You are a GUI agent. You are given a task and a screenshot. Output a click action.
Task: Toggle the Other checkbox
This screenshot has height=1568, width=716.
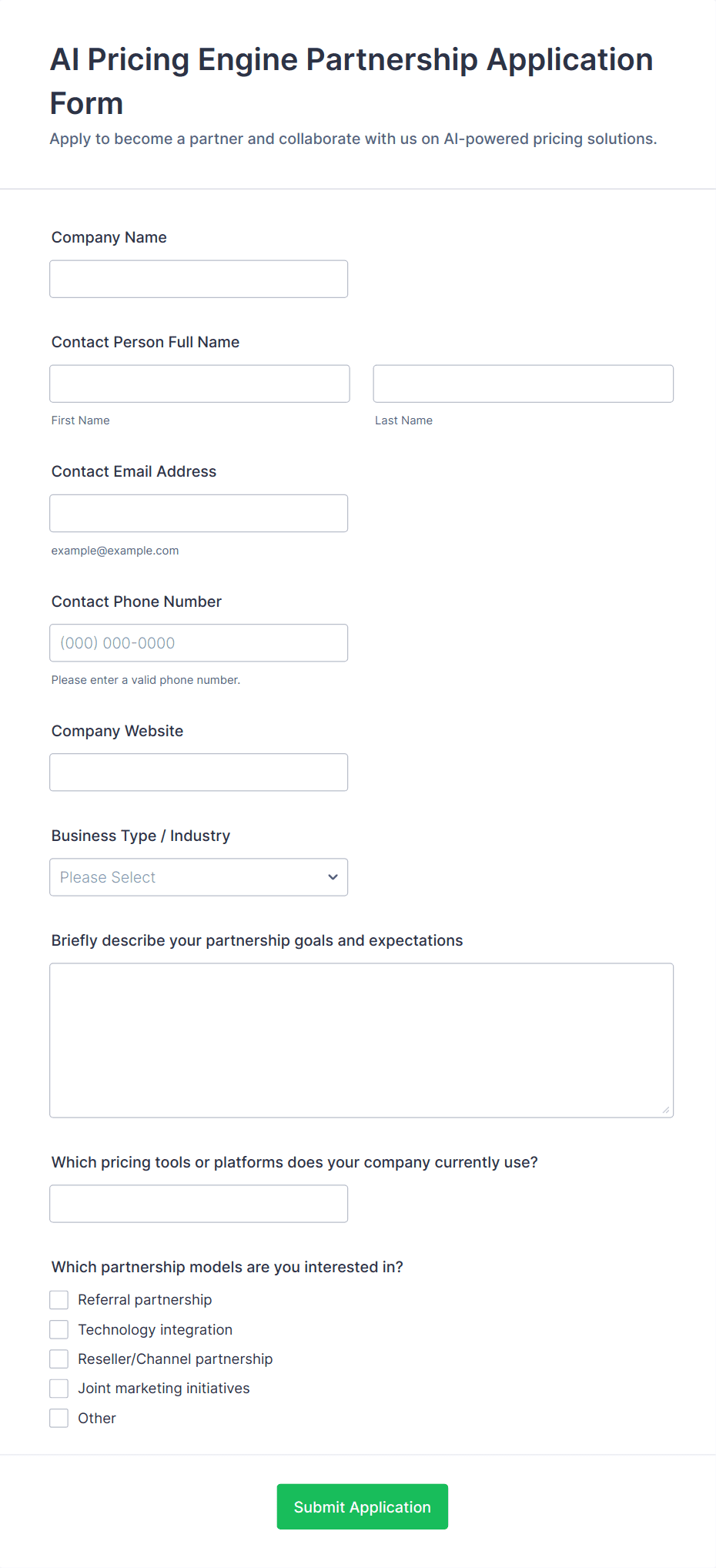pyautogui.click(x=59, y=1418)
